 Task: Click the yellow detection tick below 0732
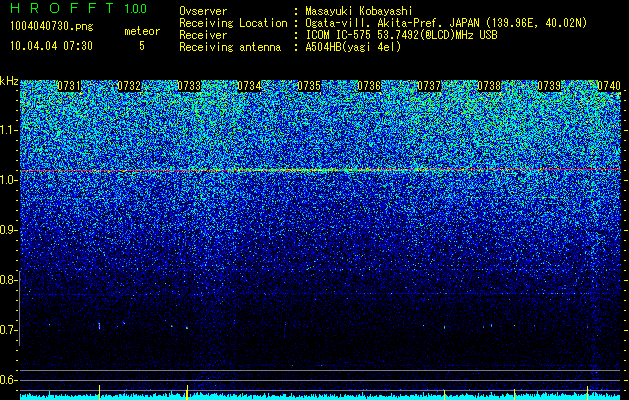coord(99,391)
